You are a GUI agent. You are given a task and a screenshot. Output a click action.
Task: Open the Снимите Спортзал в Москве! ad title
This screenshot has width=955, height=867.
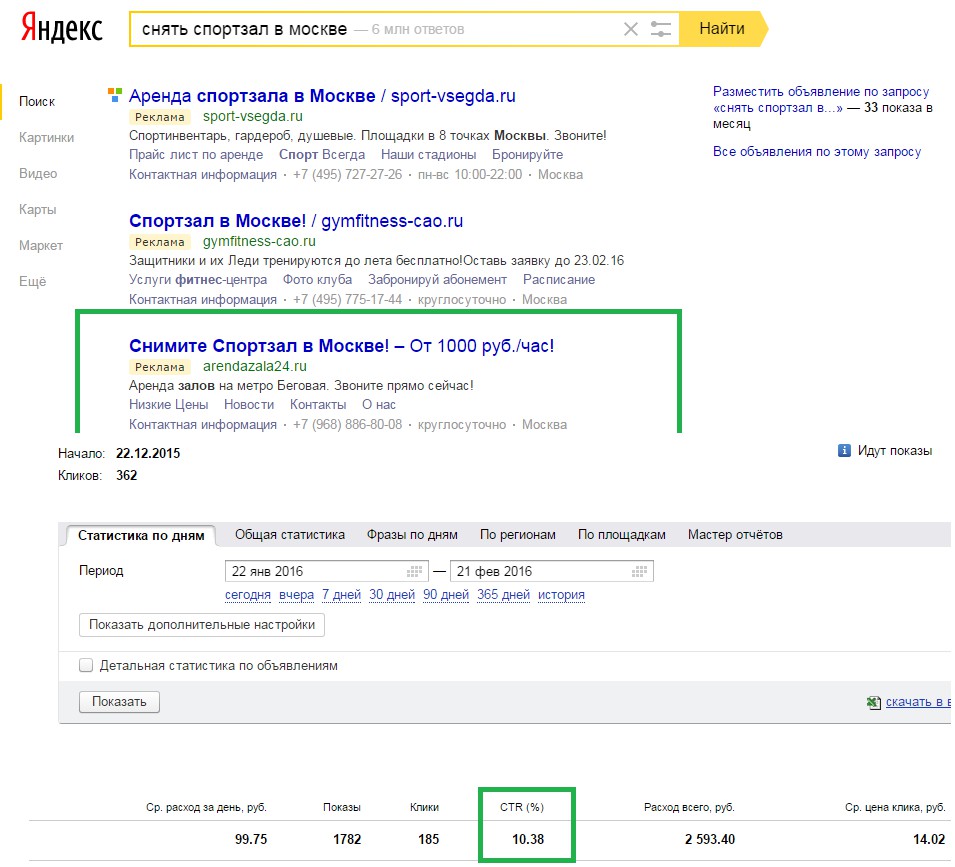point(342,346)
